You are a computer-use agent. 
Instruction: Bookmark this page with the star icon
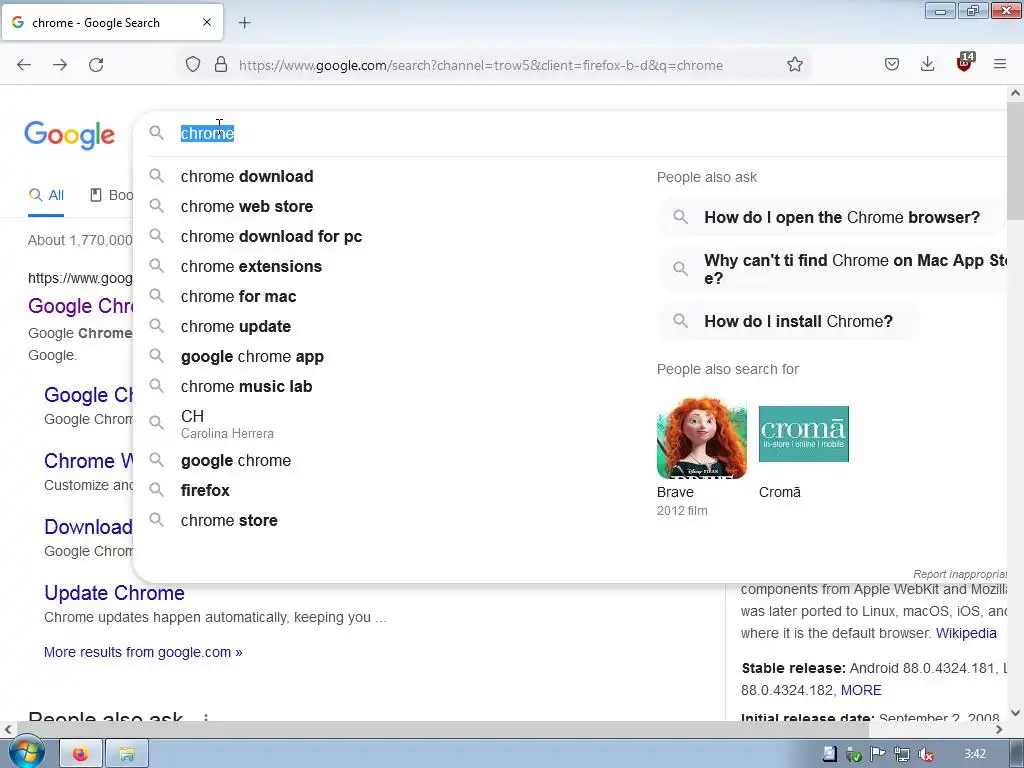795,65
